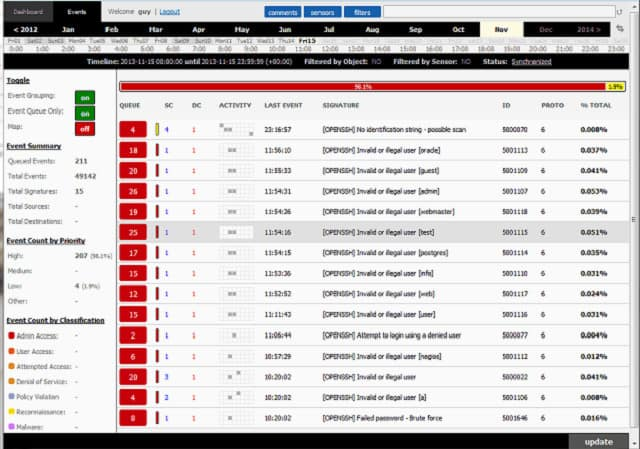Open queue 6 for nagios user event
Viewport: 640px width, 449px height.
(x=133, y=356)
